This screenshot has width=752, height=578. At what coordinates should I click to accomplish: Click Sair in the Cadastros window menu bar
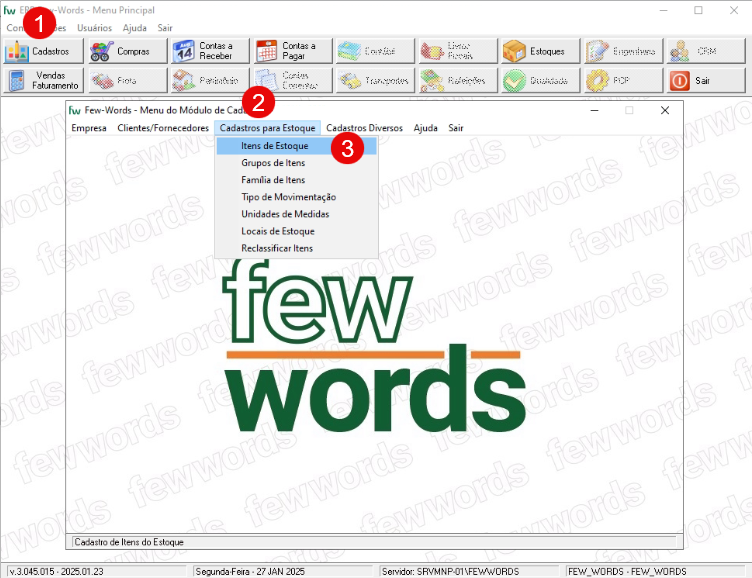pos(456,128)
